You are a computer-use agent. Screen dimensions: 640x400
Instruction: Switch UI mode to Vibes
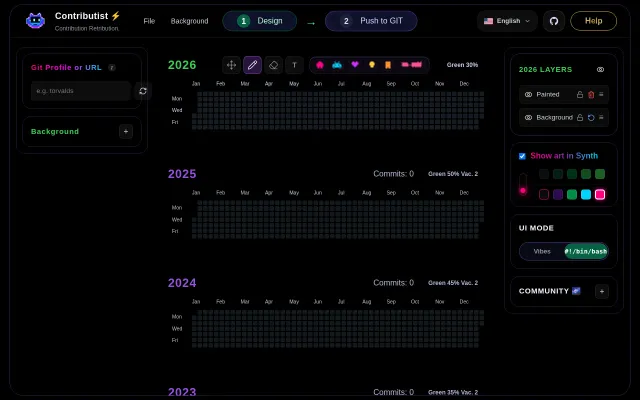point(542,251)
